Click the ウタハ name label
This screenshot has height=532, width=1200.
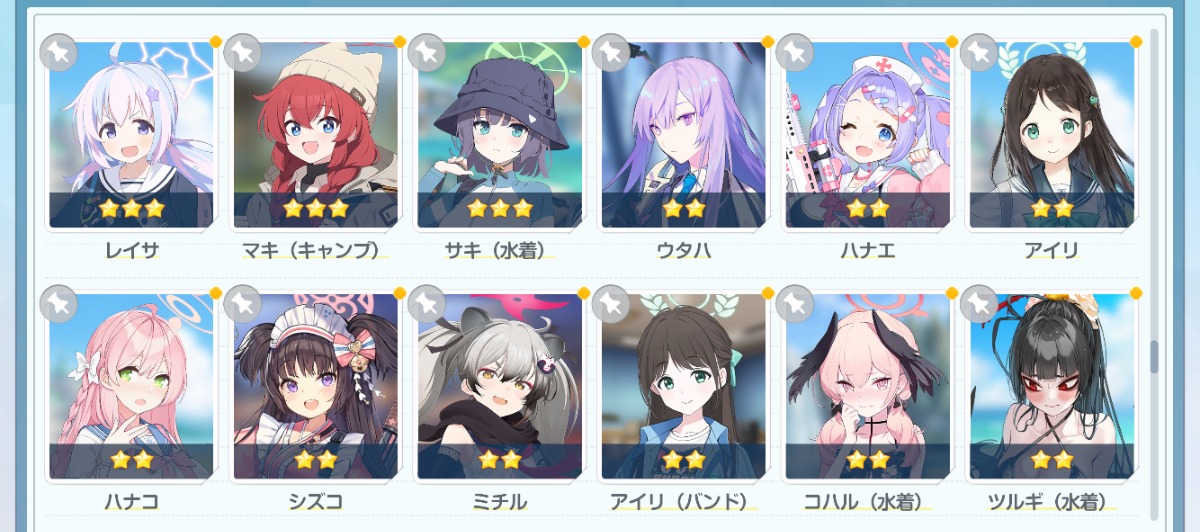(683, 251)
